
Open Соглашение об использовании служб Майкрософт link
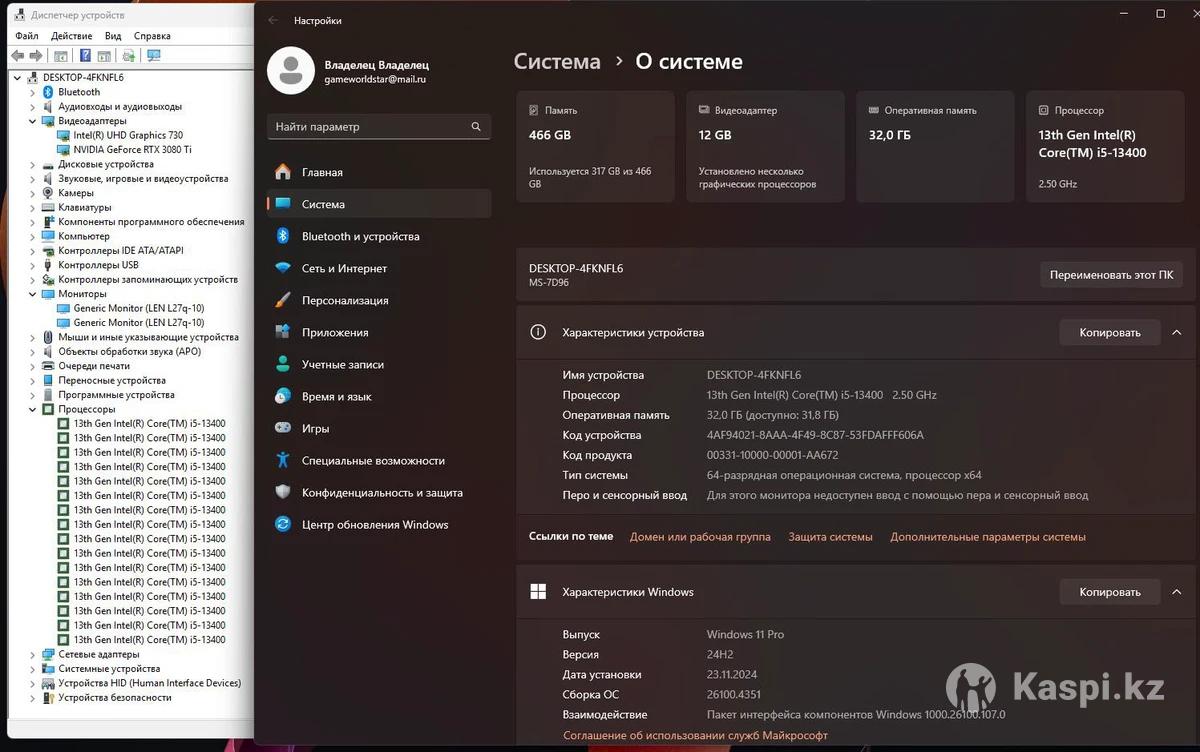tap(695, 735)
